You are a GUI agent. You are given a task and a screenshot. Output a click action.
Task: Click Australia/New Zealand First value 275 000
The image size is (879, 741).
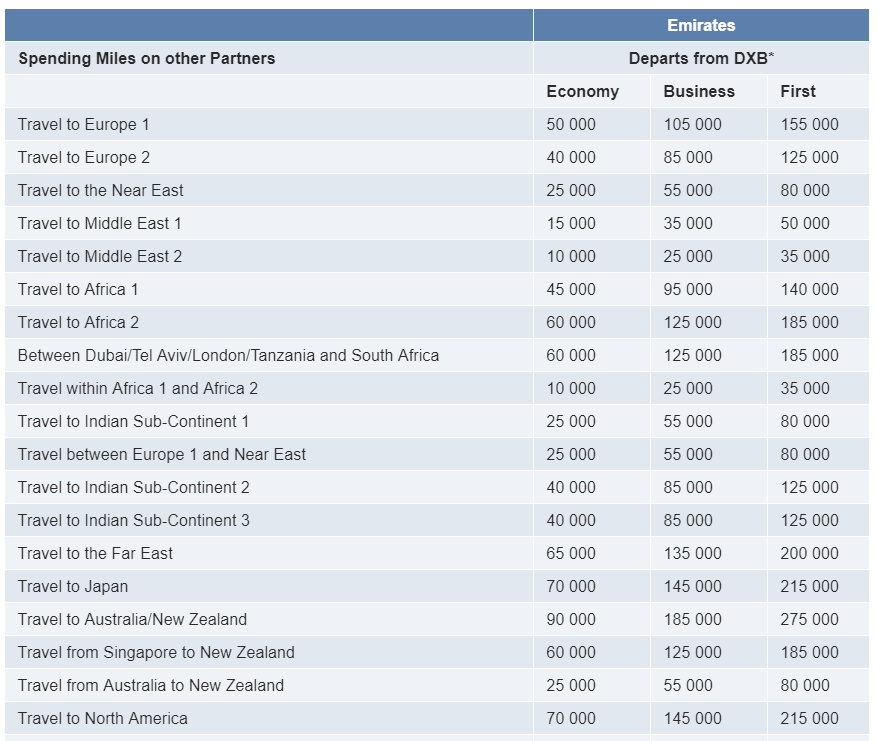click(809, 619)
